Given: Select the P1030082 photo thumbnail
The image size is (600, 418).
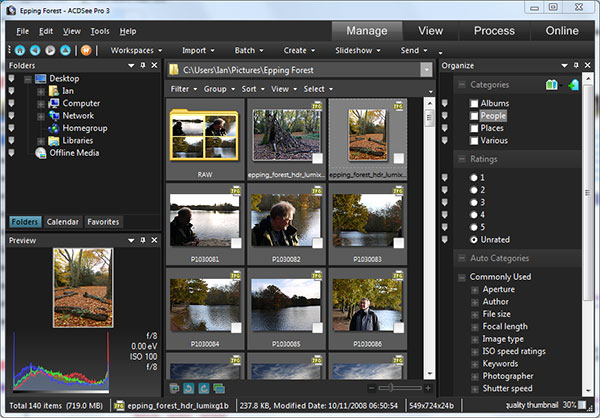Looking at the screenshot, I should pyautogui.click(x=284, y=221).
